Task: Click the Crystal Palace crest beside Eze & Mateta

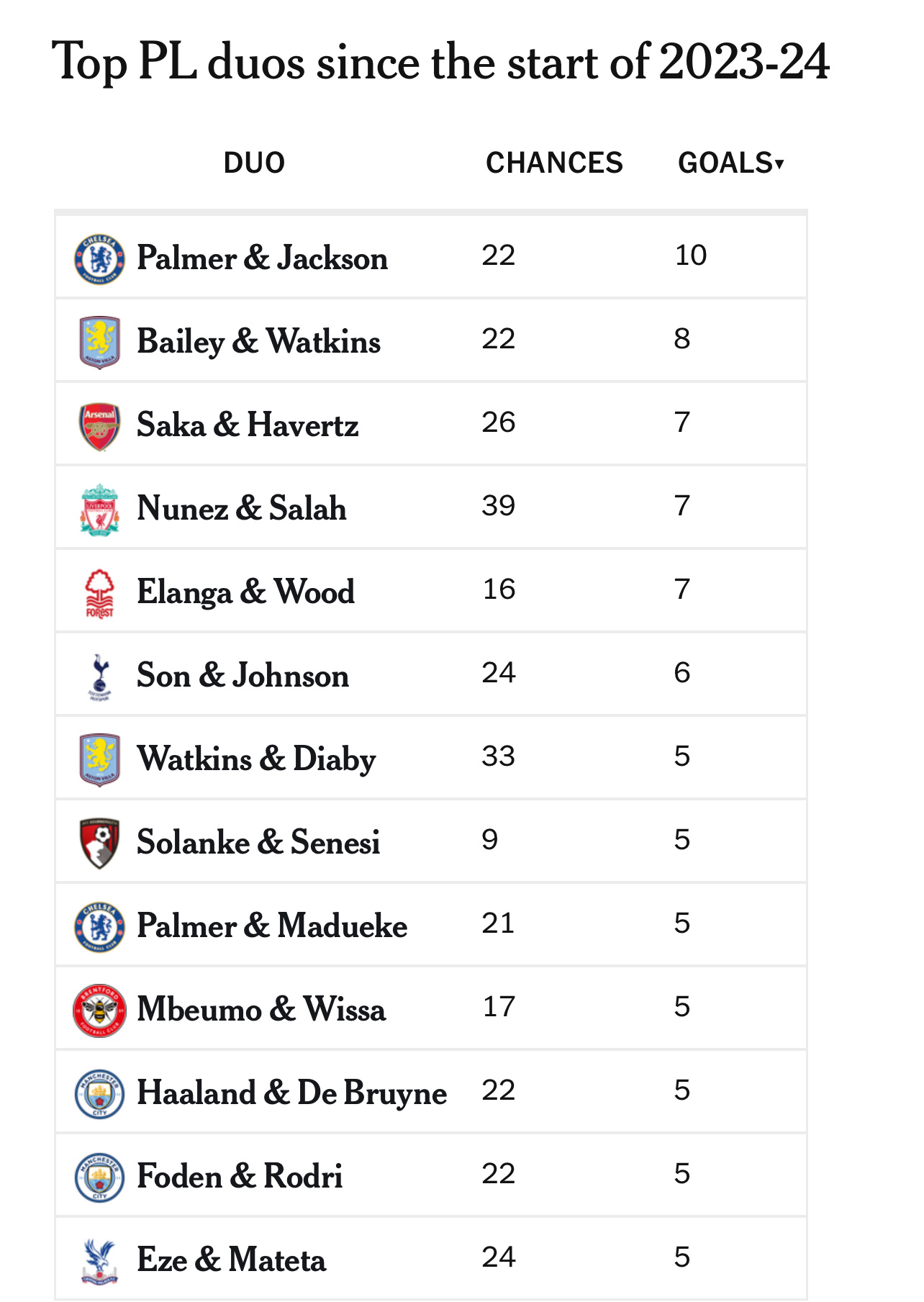Action: [99, 1261]
